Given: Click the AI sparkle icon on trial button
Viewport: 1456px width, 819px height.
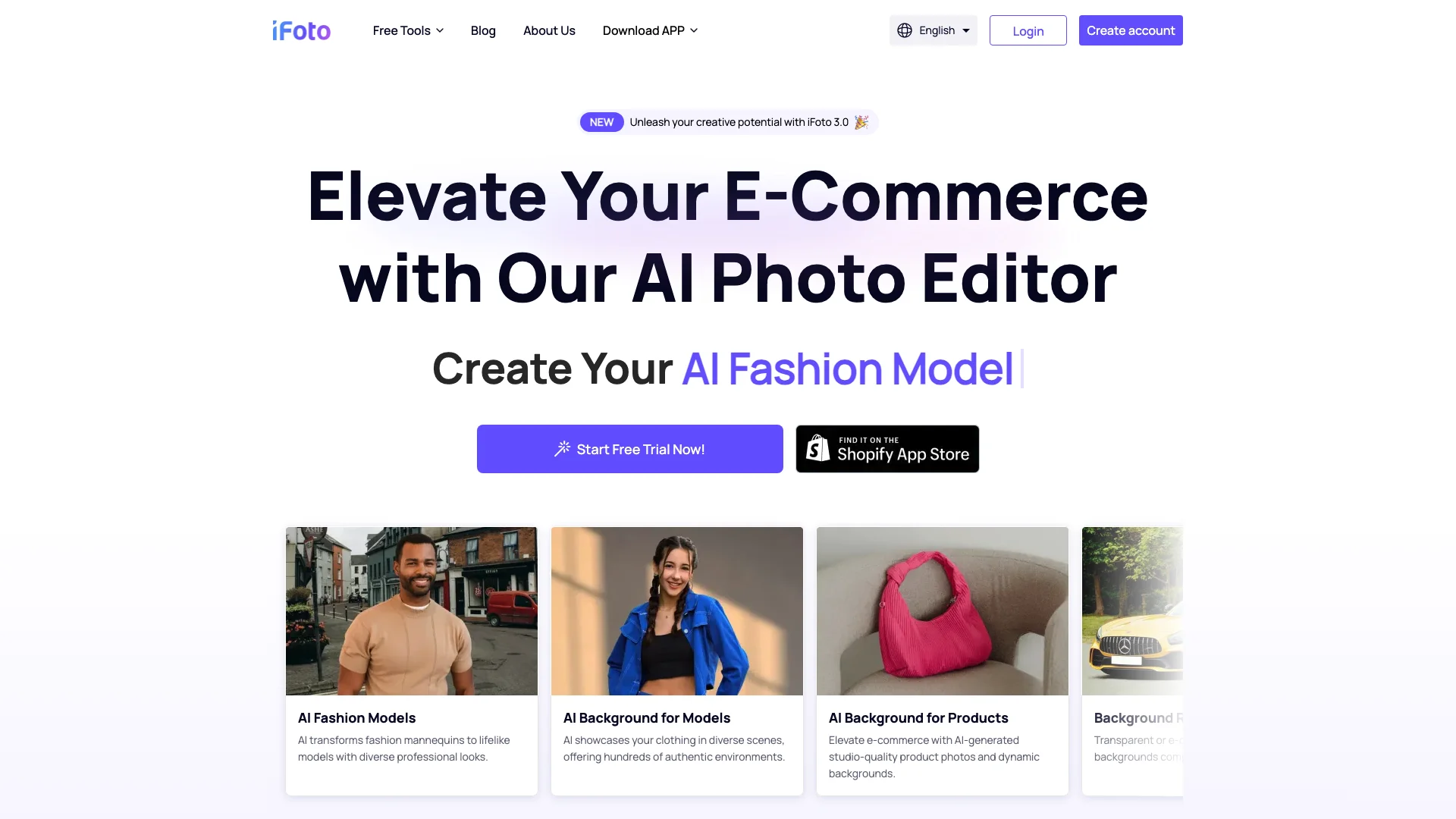Looking at the screenshot, I should pyautogui.click(x=563, y=448).
